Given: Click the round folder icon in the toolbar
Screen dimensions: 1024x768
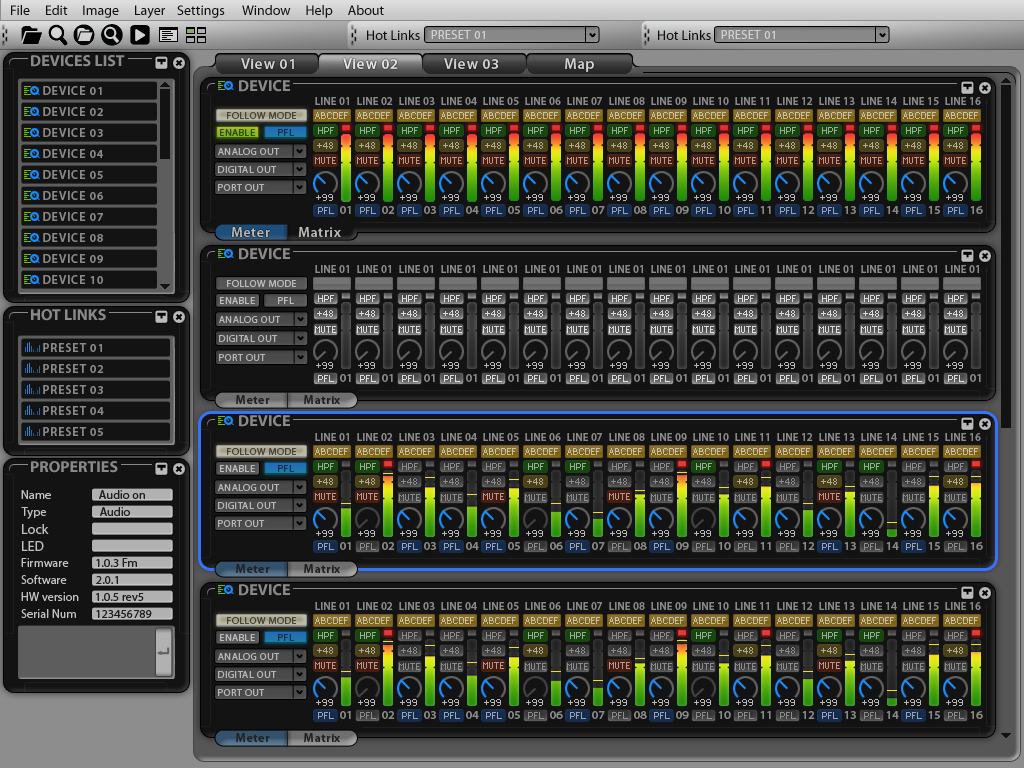Looking at the screenshot, I should click(84, 35).
